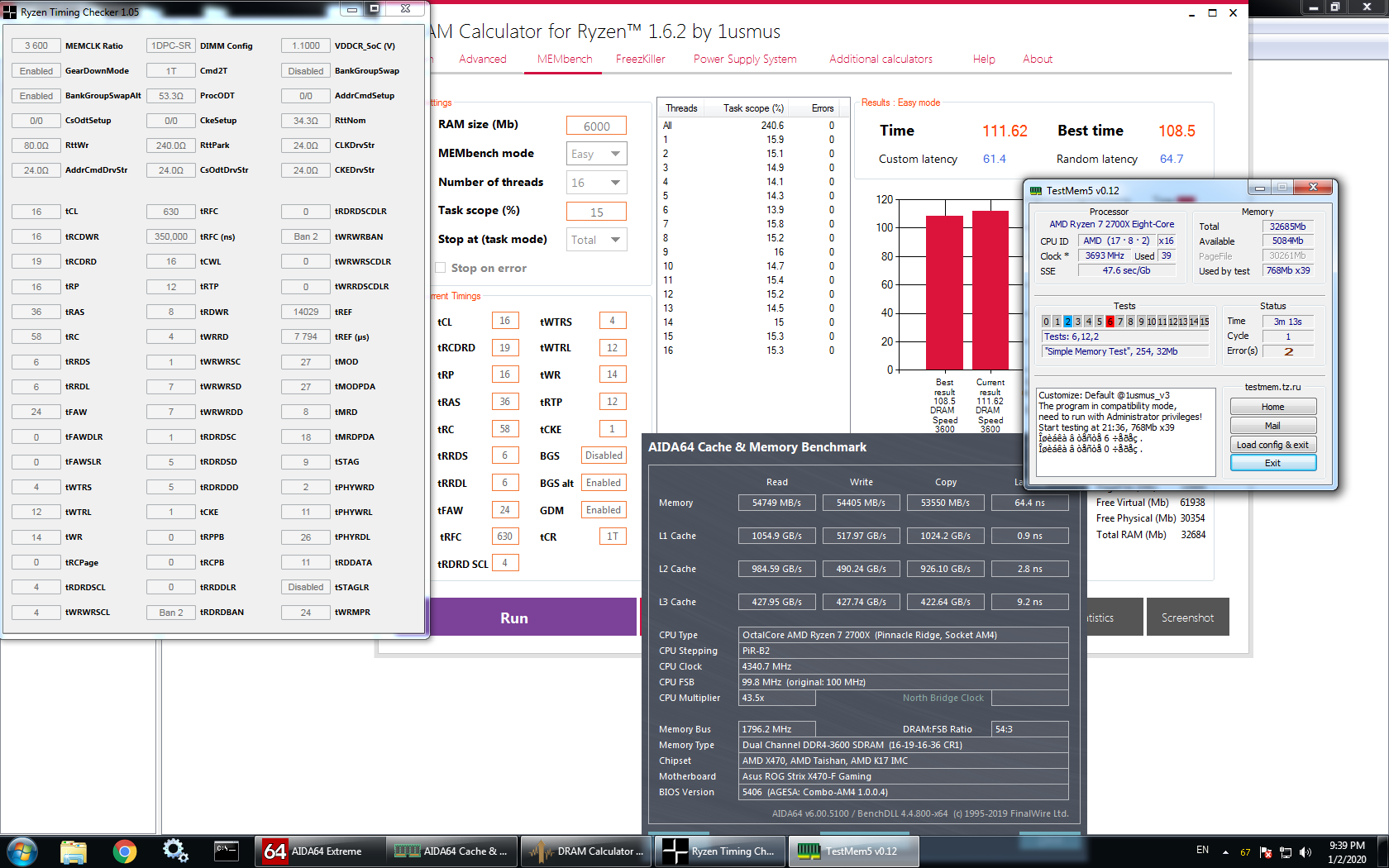1389x868 pixels.
Task: Open the Stop at (task mode) dropdown
Action: (x=597, y=240)
